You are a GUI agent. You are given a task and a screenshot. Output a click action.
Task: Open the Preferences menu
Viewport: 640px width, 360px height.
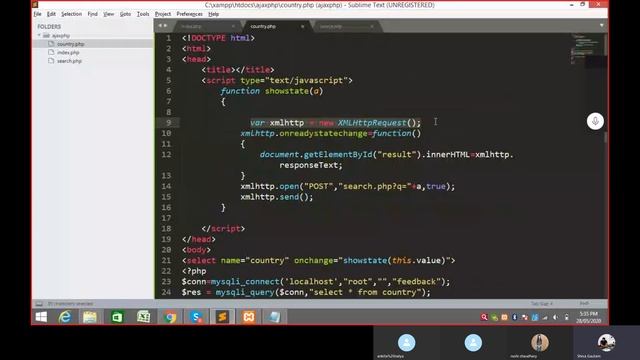pyautogui.click(x=189, y=14)
